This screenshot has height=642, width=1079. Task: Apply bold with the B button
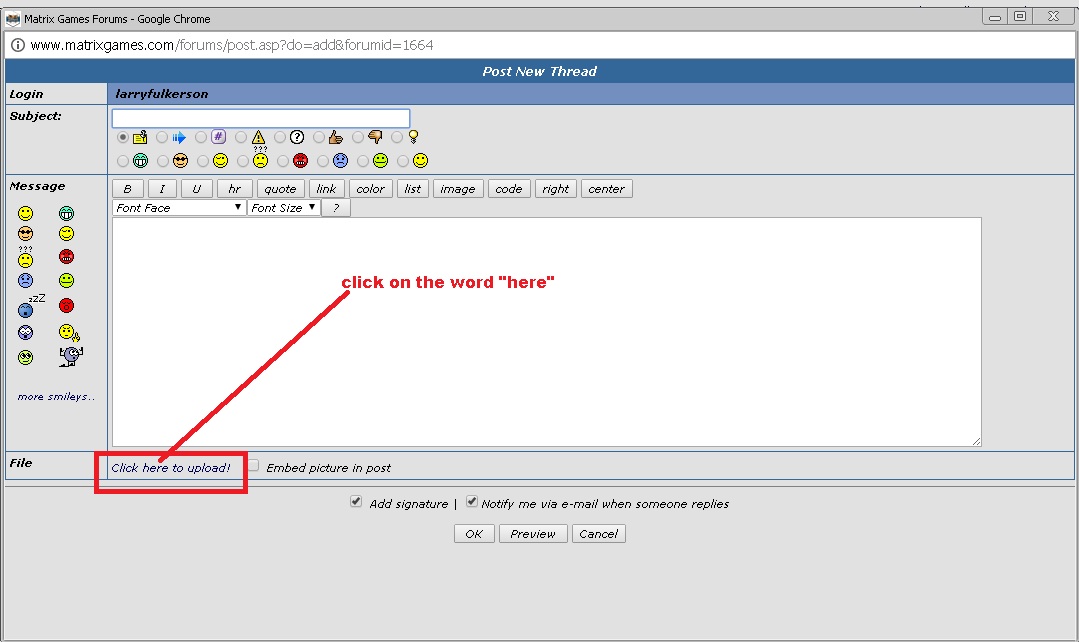127,189
